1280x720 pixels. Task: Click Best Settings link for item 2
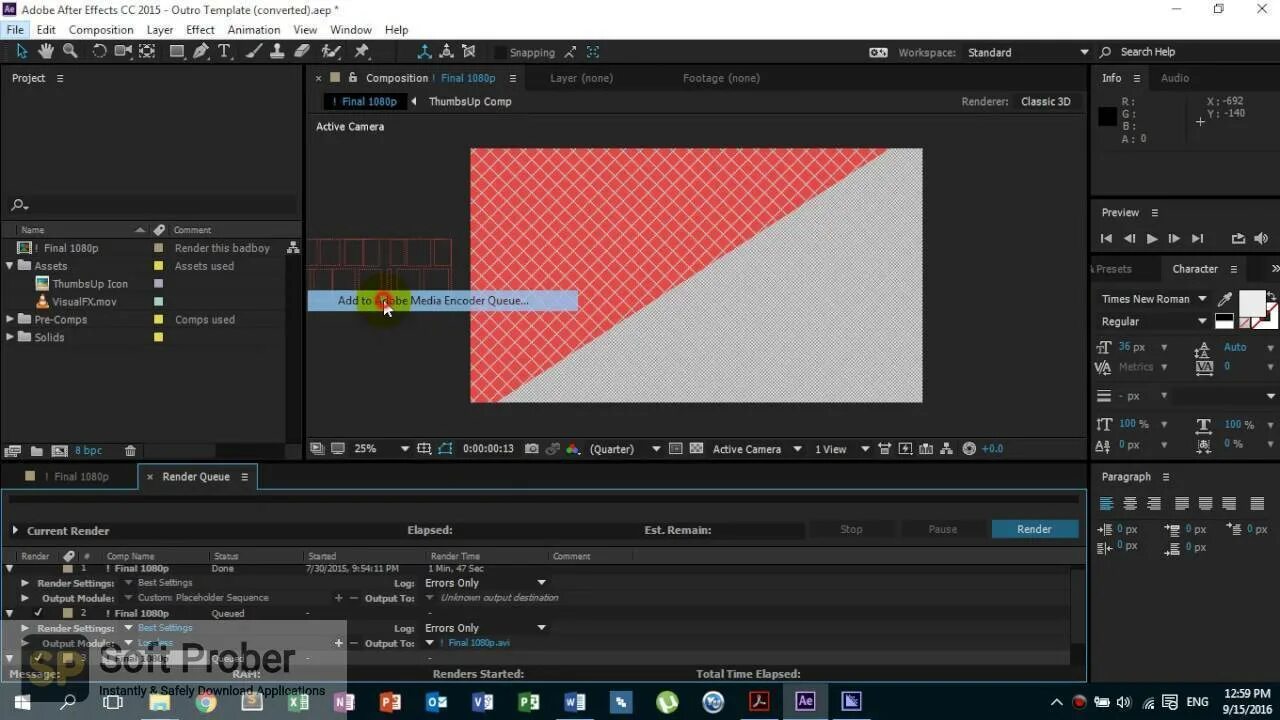click(165, 628)
